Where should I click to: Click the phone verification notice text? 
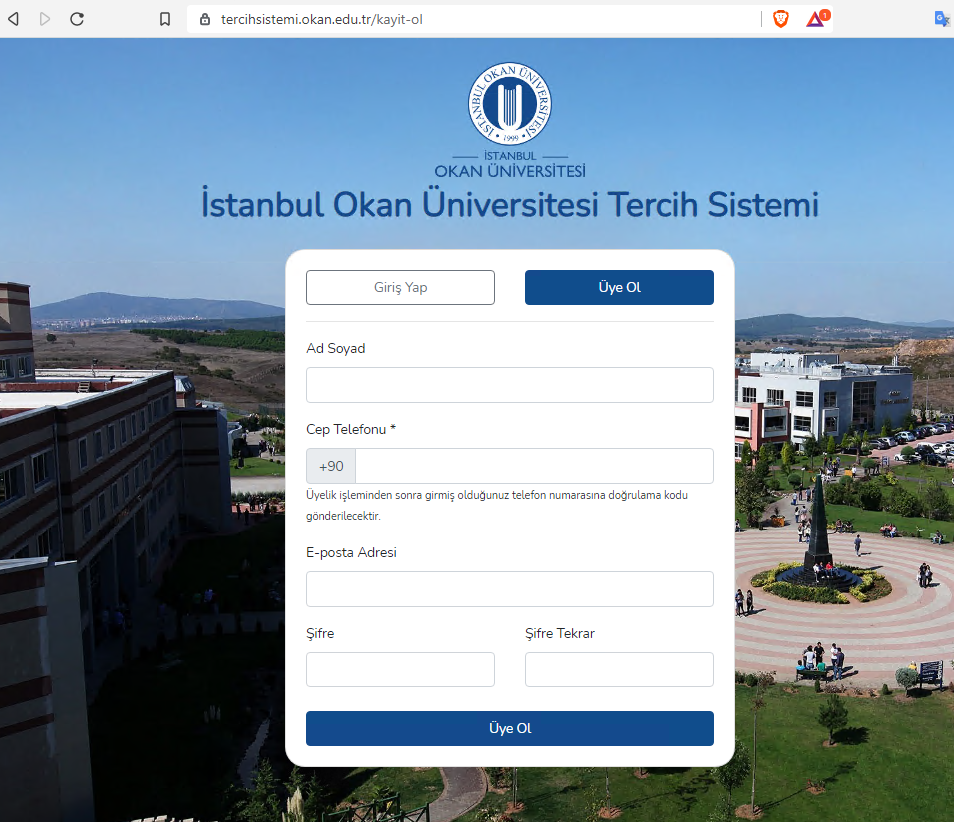pos(497,505)
